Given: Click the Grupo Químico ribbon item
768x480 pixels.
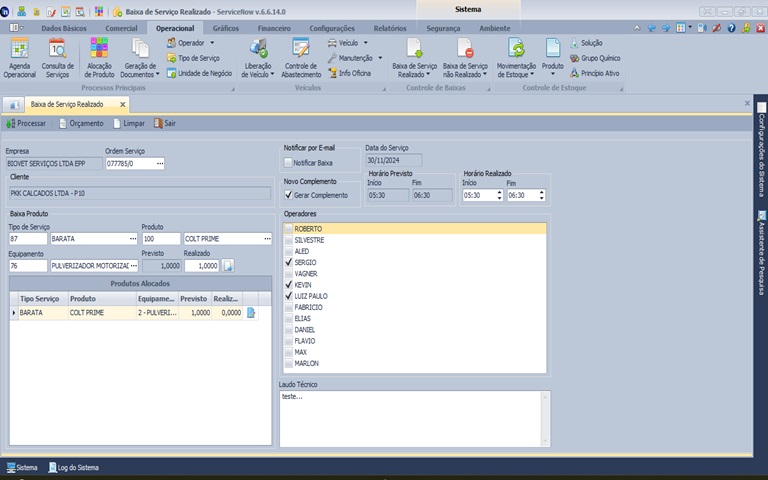Looking at the screenshot, I should (598, 58).
